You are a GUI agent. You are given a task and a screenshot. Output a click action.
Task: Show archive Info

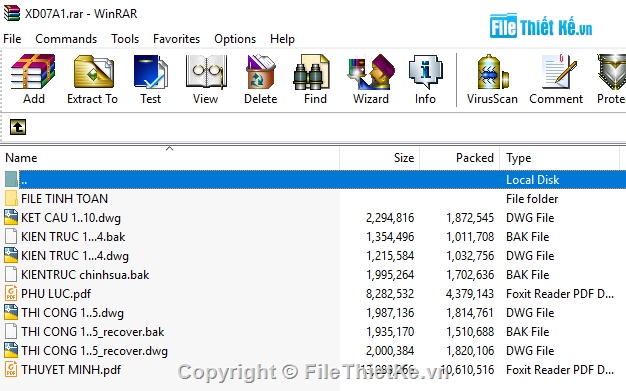[425, 79]
